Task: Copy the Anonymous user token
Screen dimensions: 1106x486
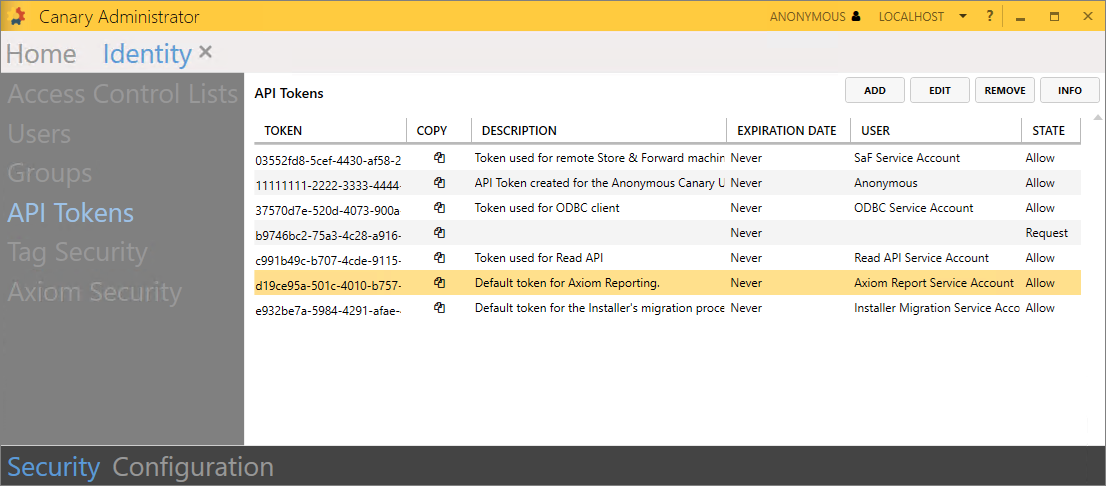Action: [x=438, y=183]
